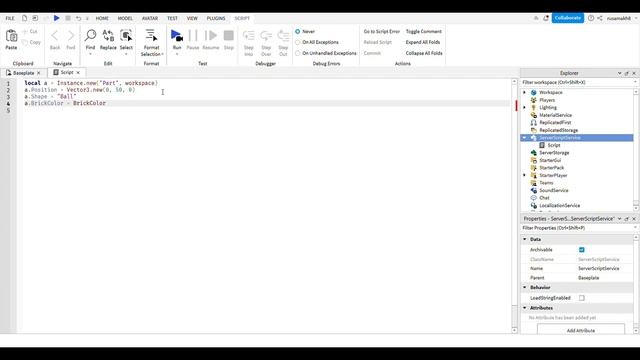Select On Unhandled Exceptions radio button
The image size is (640, 360).
pyautogui.click(x=298, y=53)
